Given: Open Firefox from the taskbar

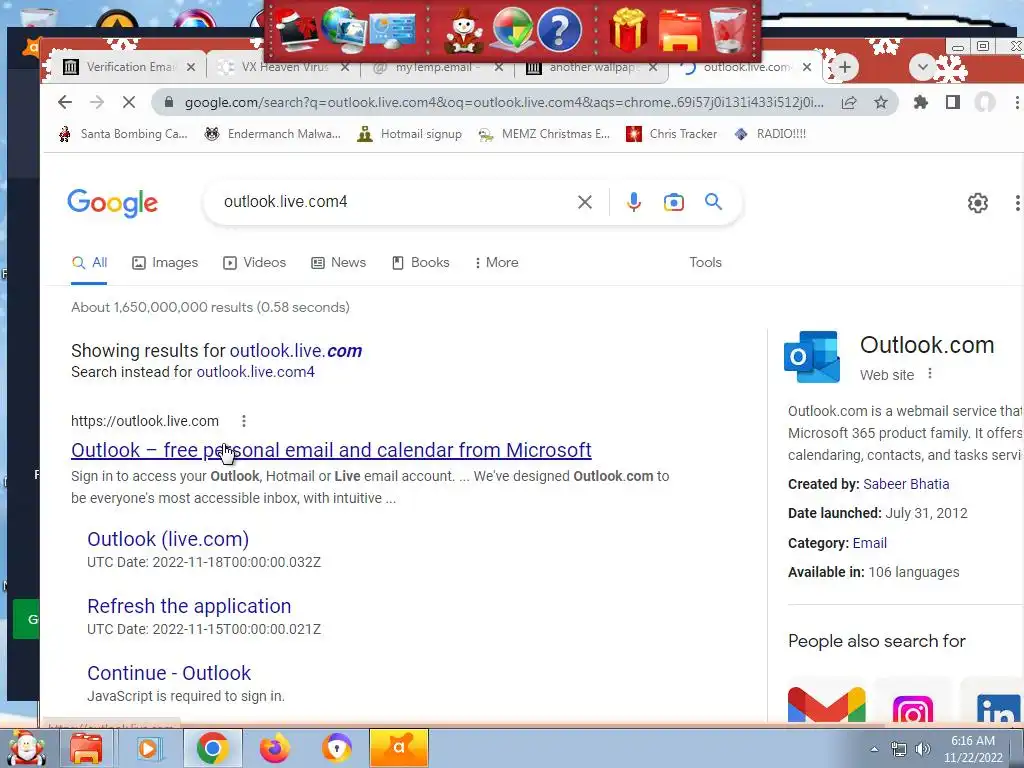Looking at the screenshot, I should [275, 748].
